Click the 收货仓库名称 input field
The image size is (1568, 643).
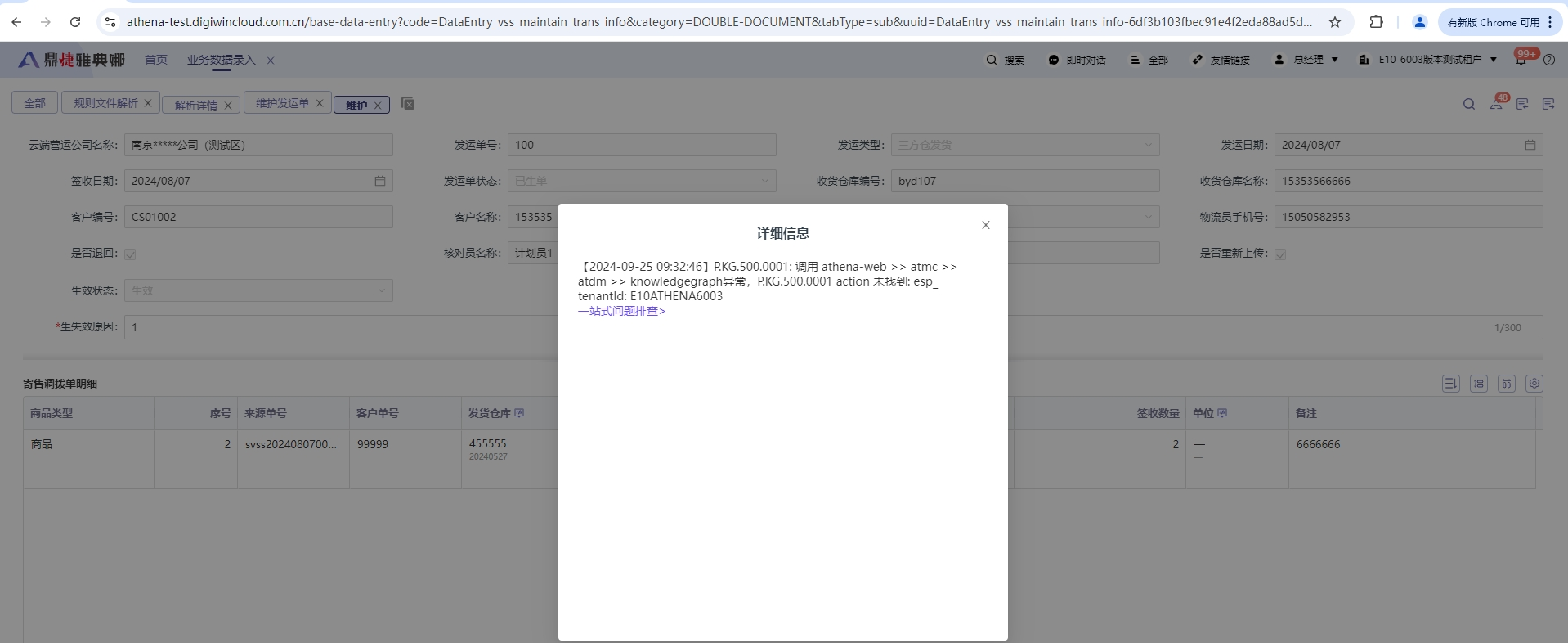click(1409, 181)
